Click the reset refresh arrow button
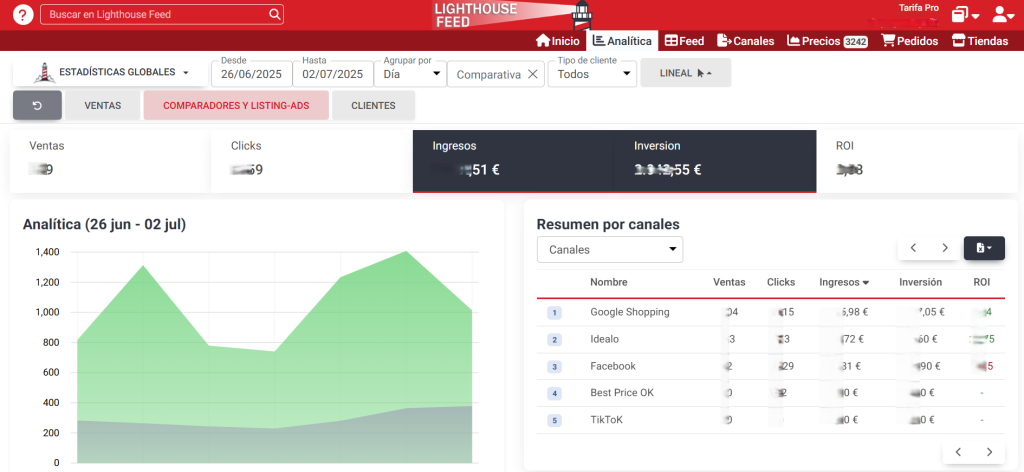The width and height of the screenshot is (1024, 472). pos(37,105)
